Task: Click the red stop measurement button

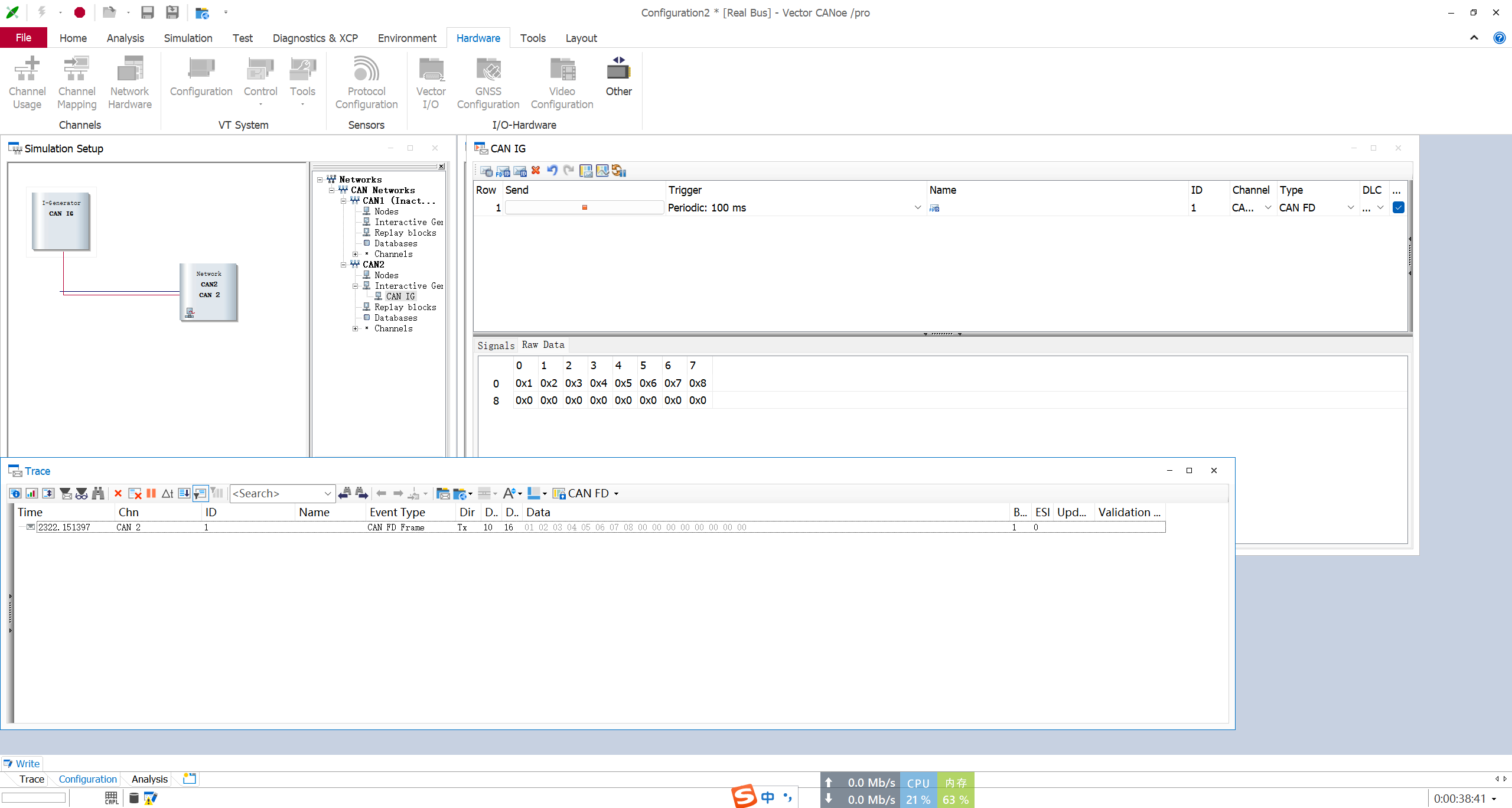Action: (80, 12)
